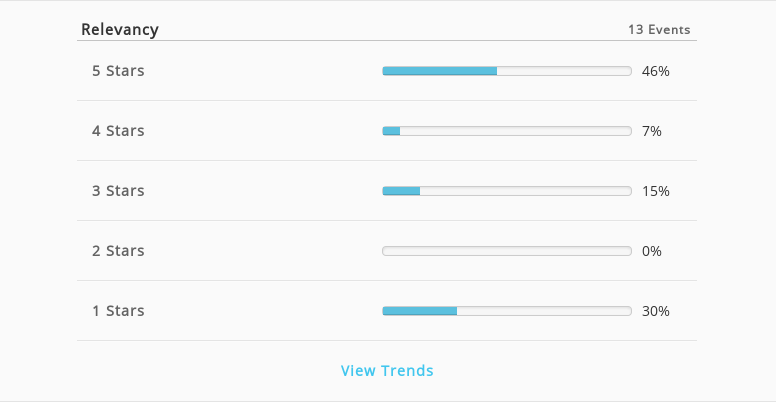
Task: Click the 46% percentage value
Action: coord(656,71)
